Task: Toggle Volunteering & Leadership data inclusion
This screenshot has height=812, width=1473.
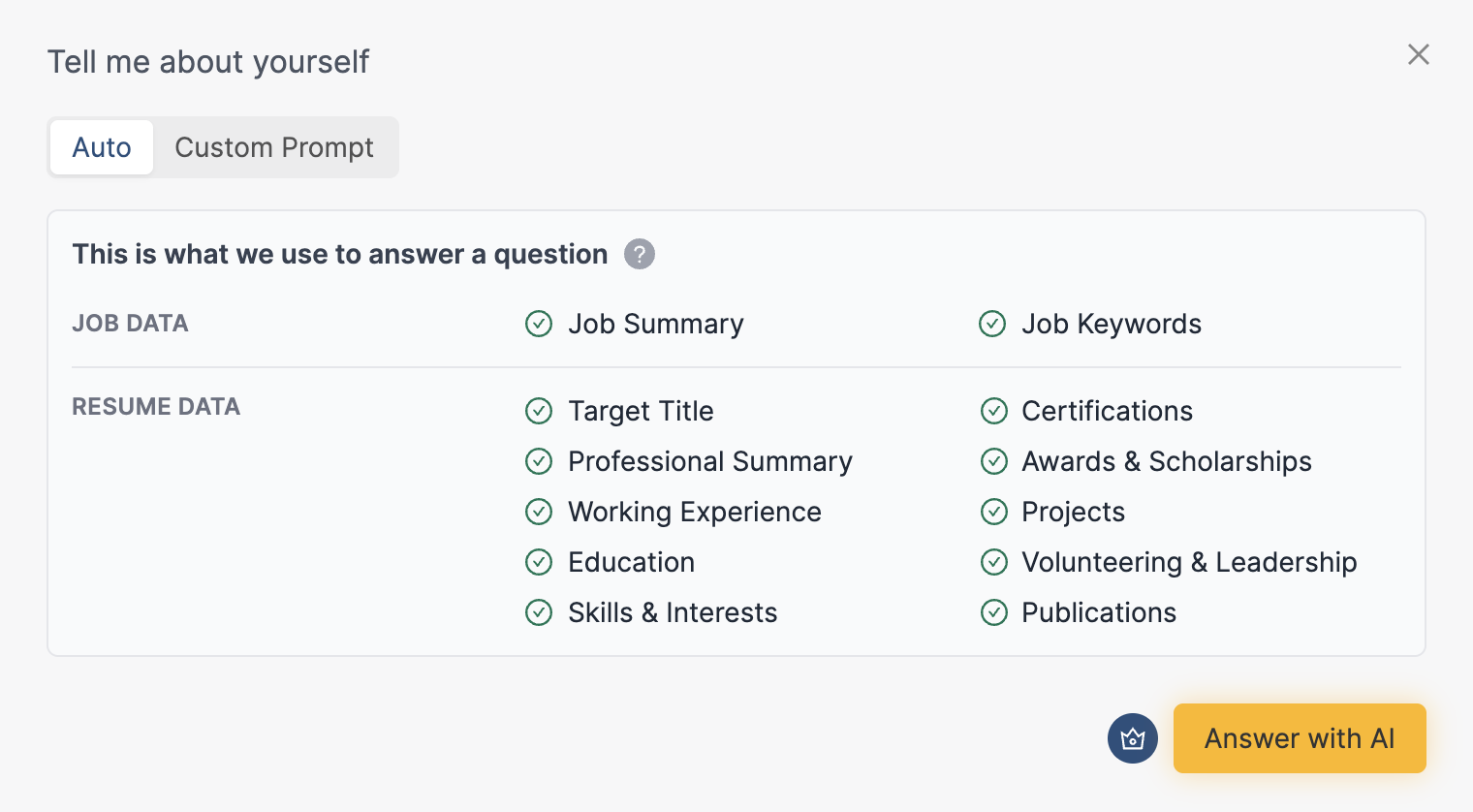Action: pos(994,562)
